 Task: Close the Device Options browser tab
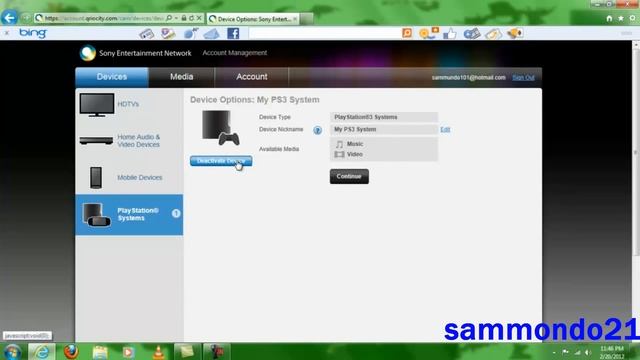click(295, 19)
